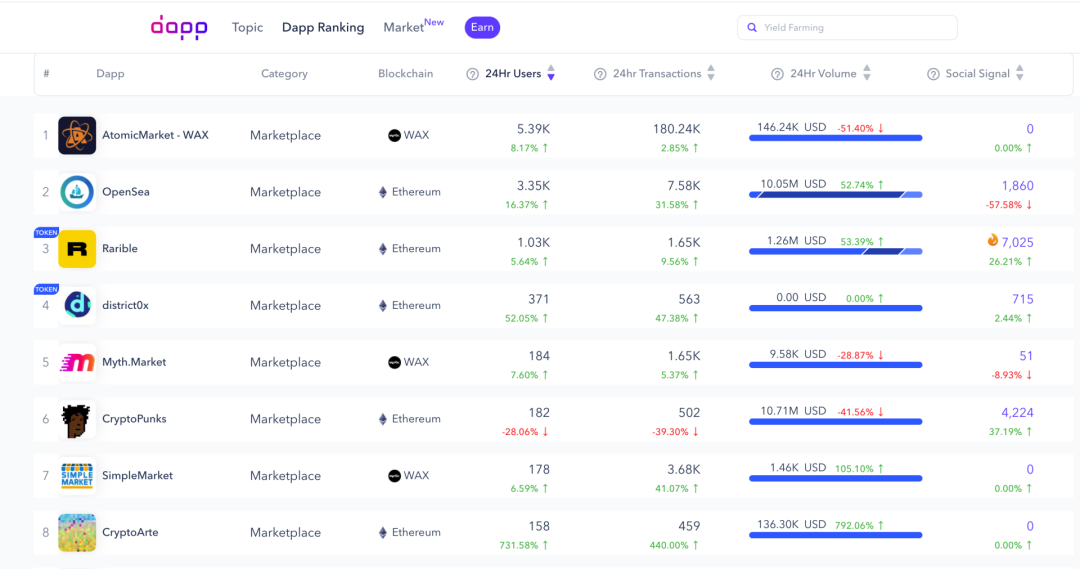Click the Blockchain column header
This screenshot has width=1080, height=569.
[x=406, y=74]
